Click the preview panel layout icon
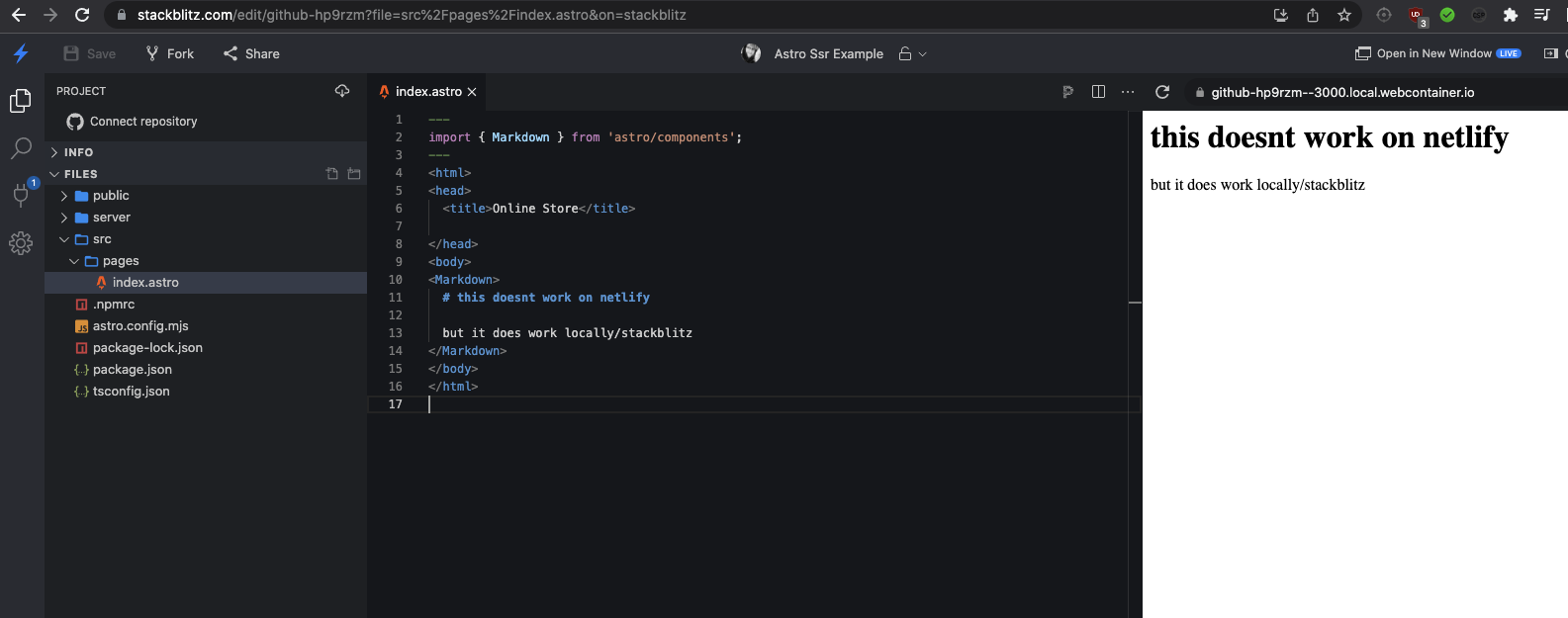The width and height of the screenshot is (1568, 618). 1551,53
